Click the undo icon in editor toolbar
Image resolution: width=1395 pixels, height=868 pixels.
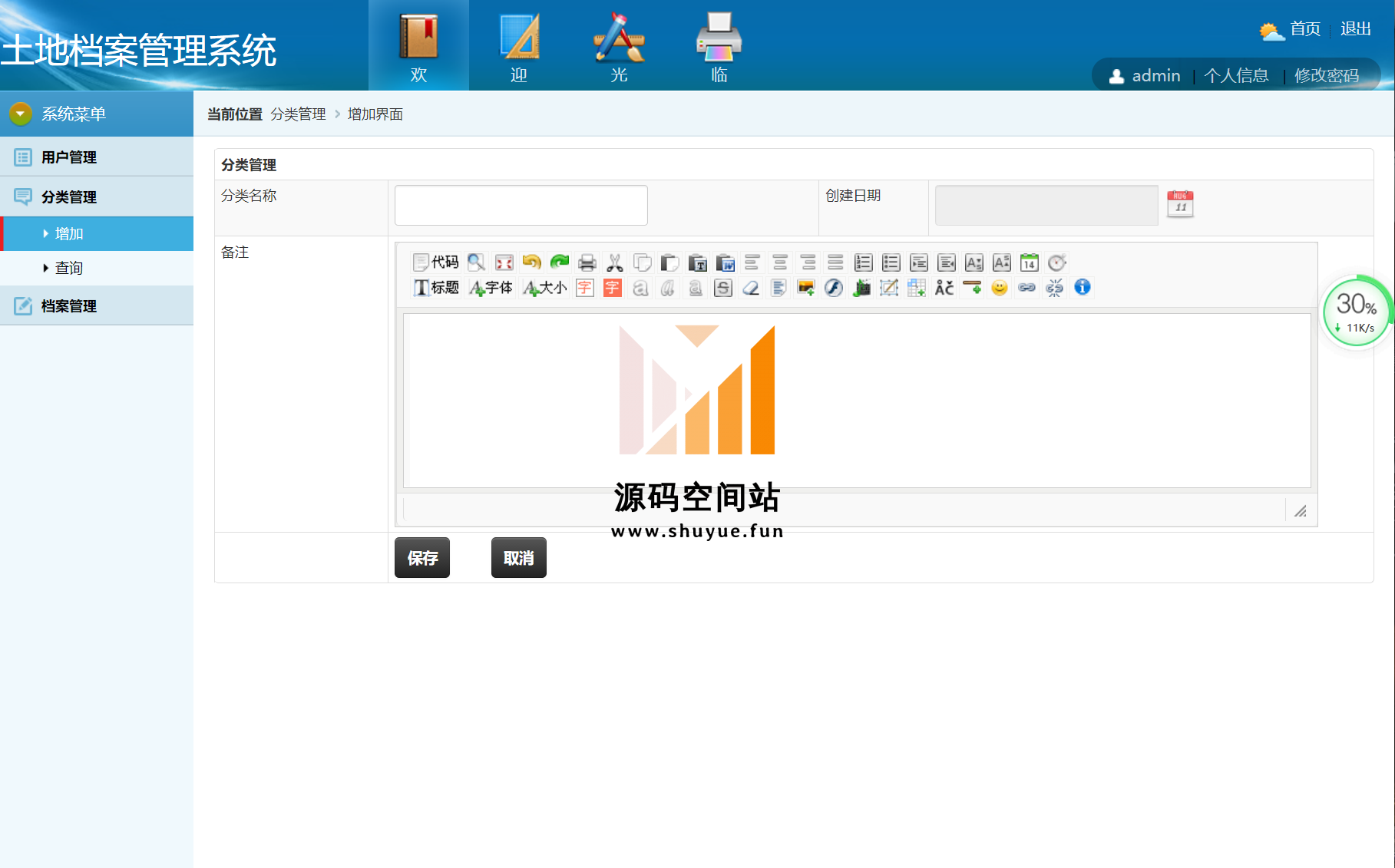(531, 262)
